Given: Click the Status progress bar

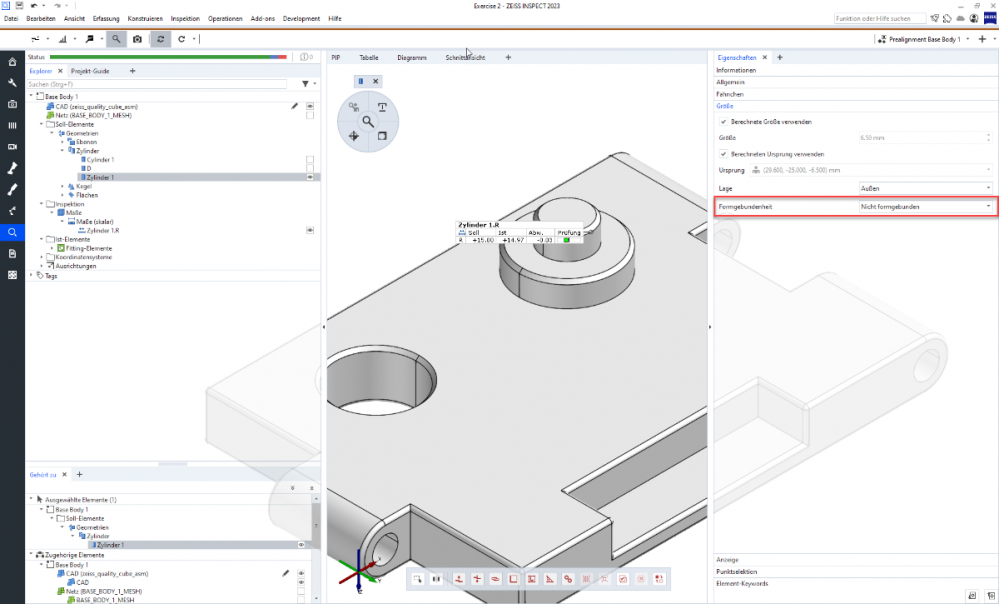Looking at the screenshot, I should tap(170, 58).
